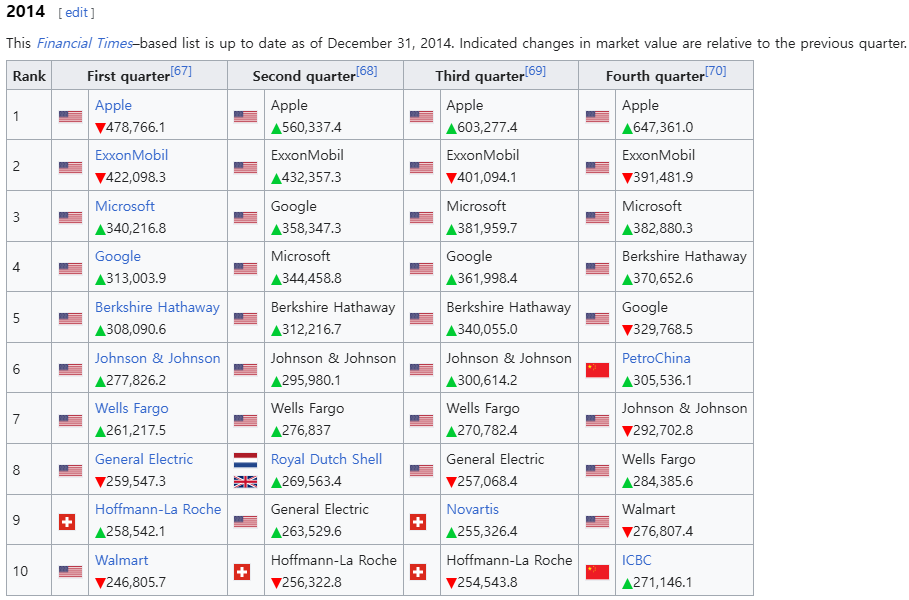Click the red down arrow beside 246,805.7

click(x=100, y=583)
